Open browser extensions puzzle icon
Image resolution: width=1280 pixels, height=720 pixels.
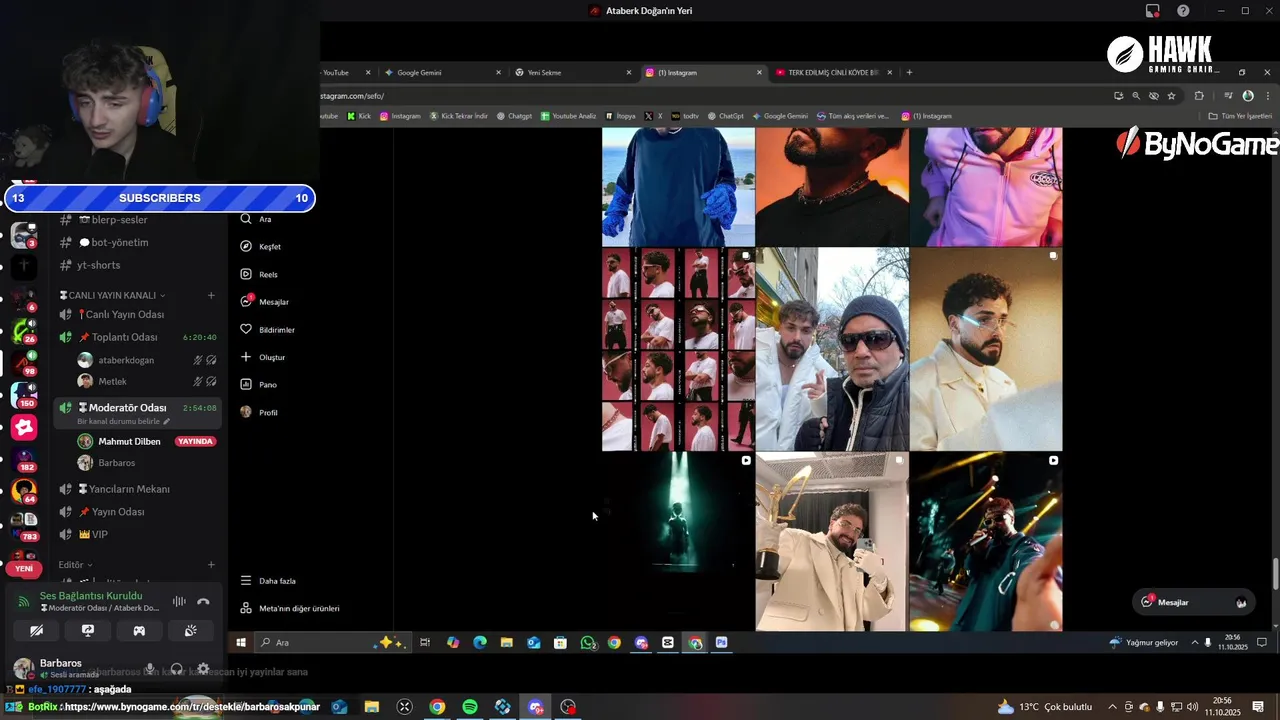(x=1199, y=96)
